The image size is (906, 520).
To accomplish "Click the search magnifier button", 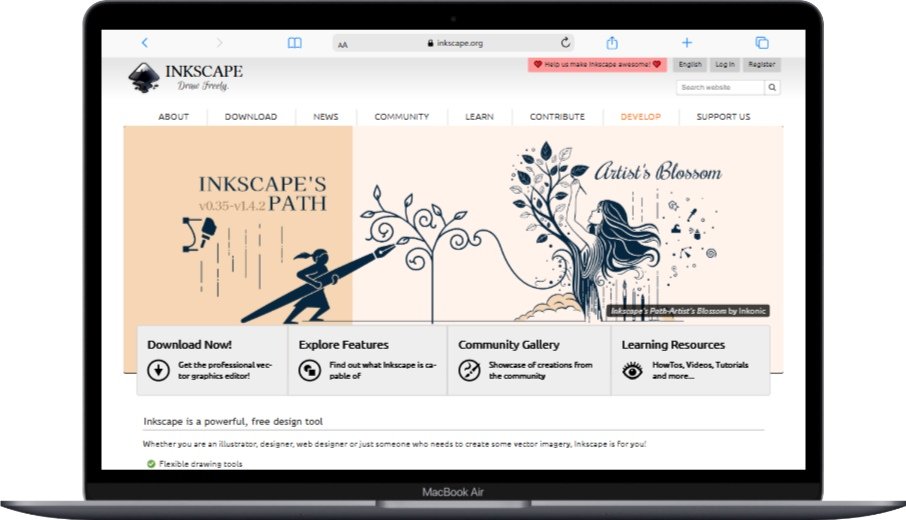I will click(x=772, y=87).
